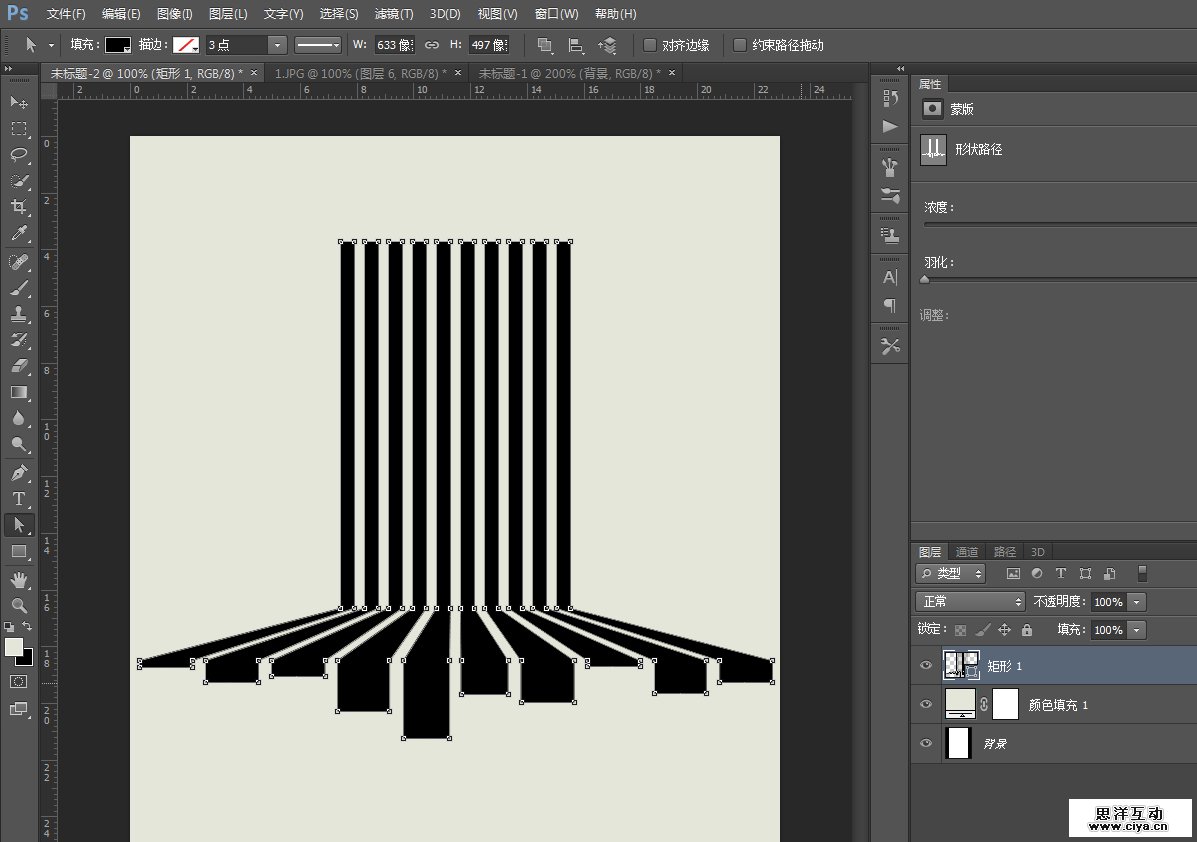This screenshot has height=842, width=1197.
Task: Click the fill 填充 color swatch in options bar
Action: (118, 45)
